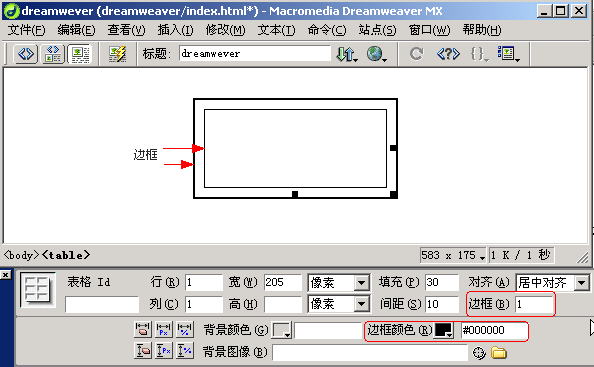Click the 背景图像 path field
The image size is (594, 367).
coord(370,353)
